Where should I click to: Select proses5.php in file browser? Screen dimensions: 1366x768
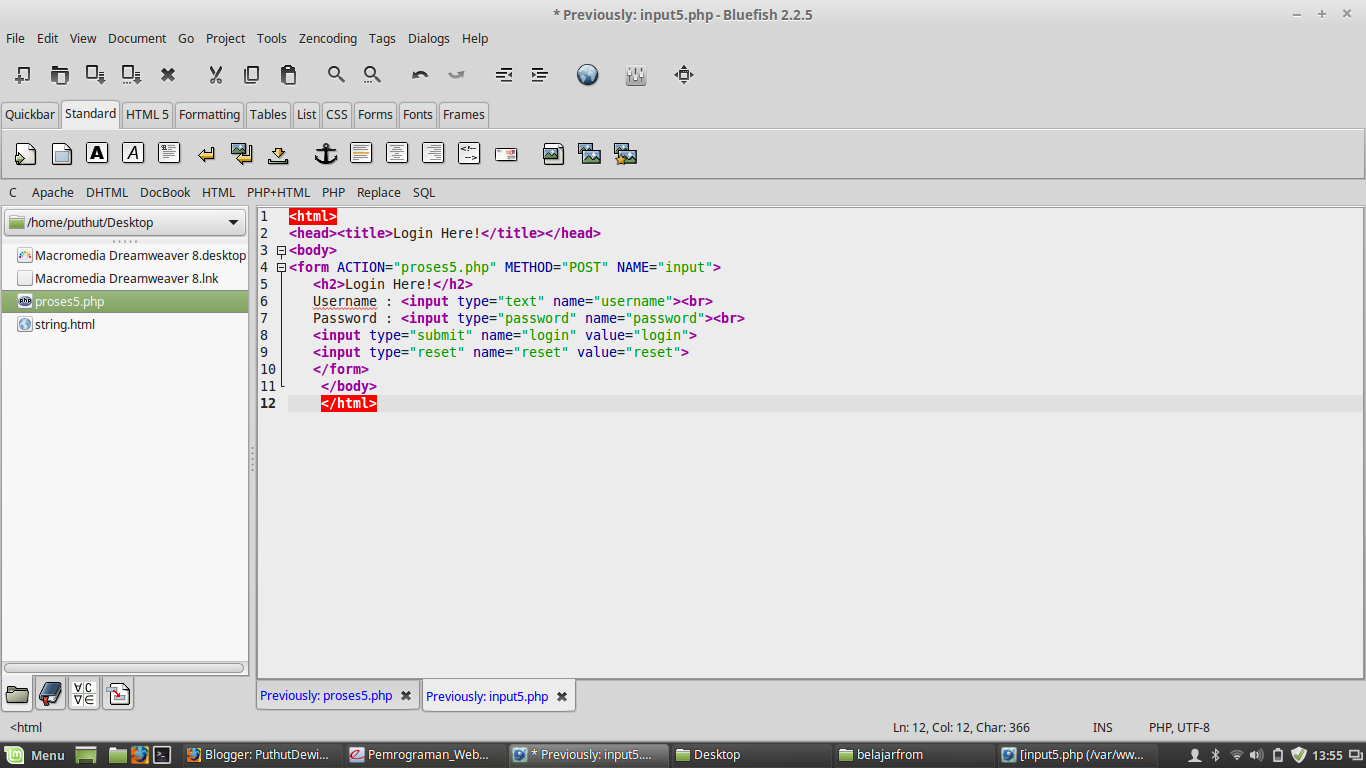(125, 301)
